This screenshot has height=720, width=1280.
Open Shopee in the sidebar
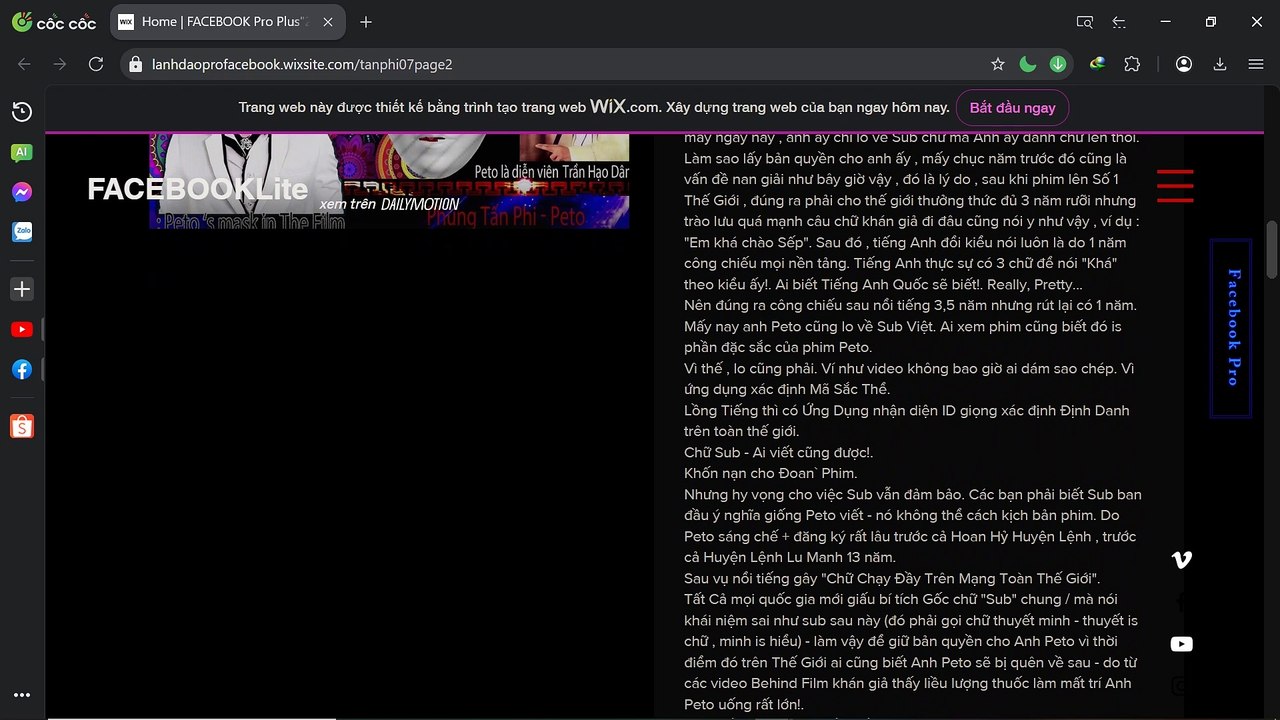click(x=22, y=426)
